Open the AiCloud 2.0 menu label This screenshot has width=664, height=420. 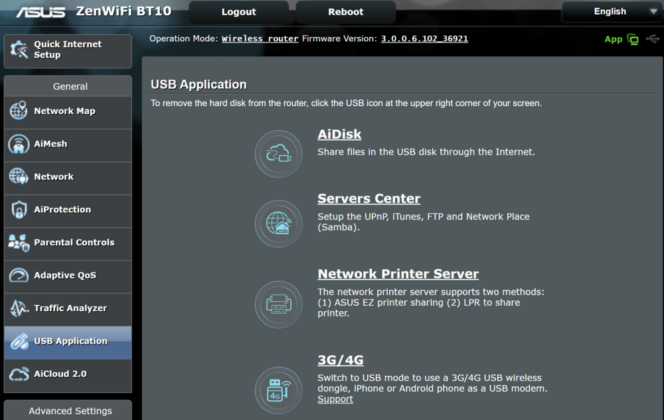tap(60, 374)
